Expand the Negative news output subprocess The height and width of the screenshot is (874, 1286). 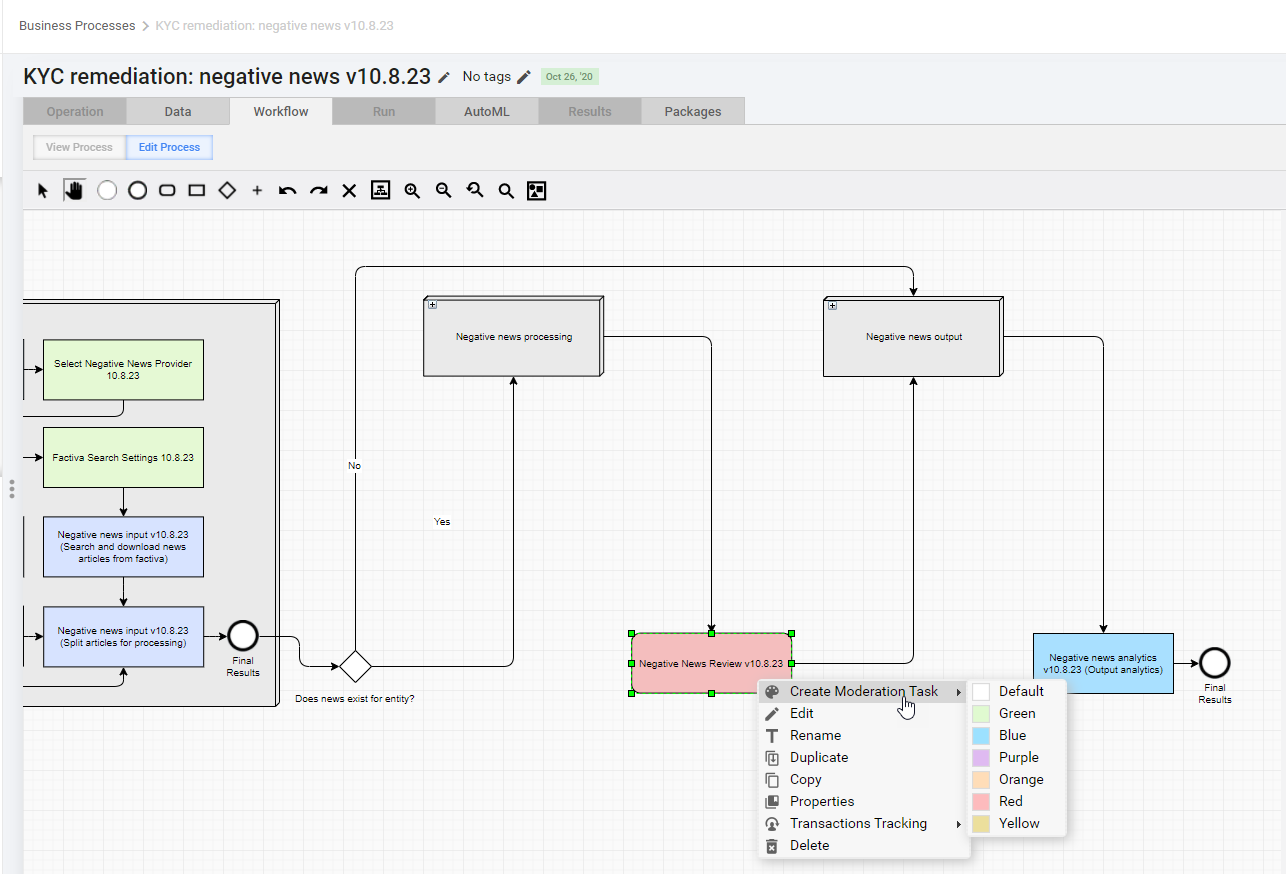pos(832,305)
